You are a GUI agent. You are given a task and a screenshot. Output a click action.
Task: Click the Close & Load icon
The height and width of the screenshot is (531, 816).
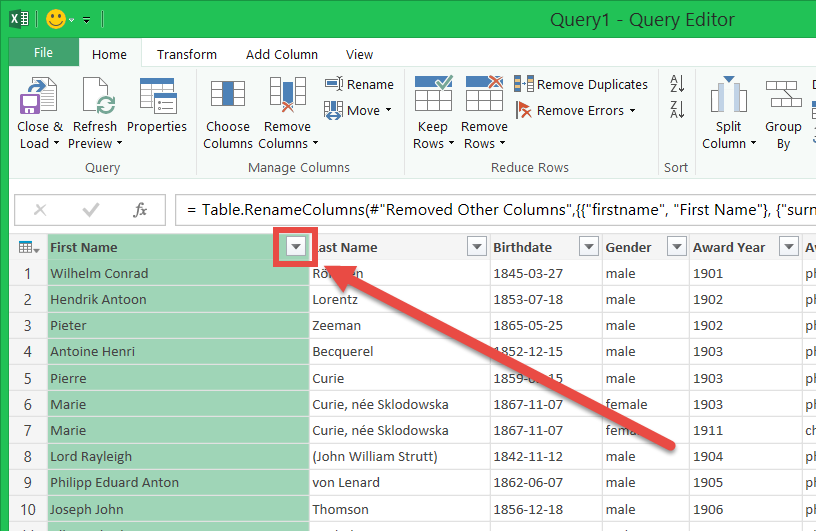(x=39, y=98)
